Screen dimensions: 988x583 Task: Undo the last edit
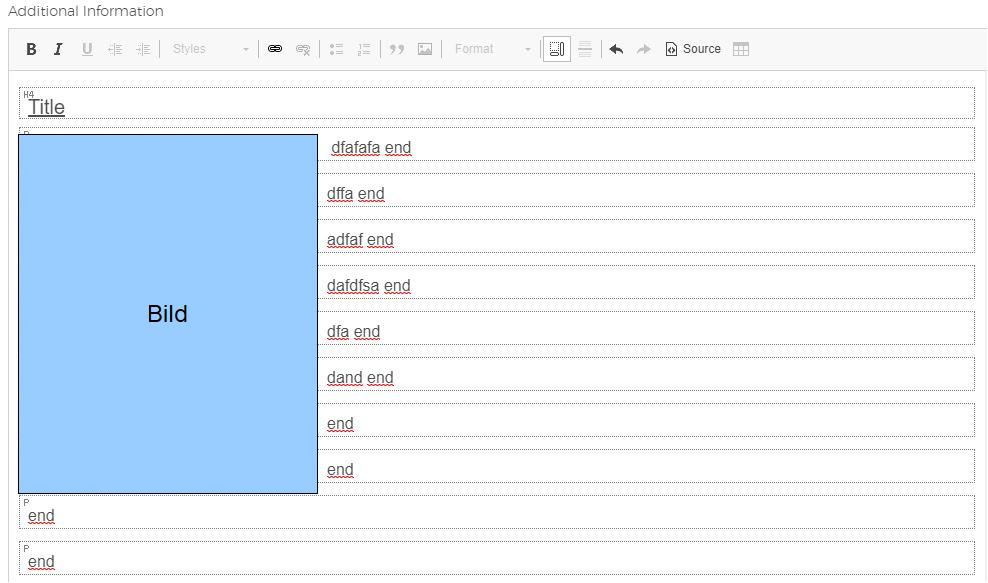616,49
